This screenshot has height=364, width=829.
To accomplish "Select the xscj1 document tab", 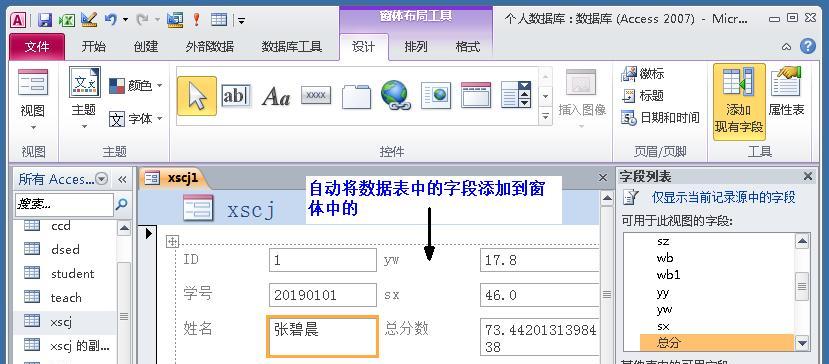I will pos(173,178).
